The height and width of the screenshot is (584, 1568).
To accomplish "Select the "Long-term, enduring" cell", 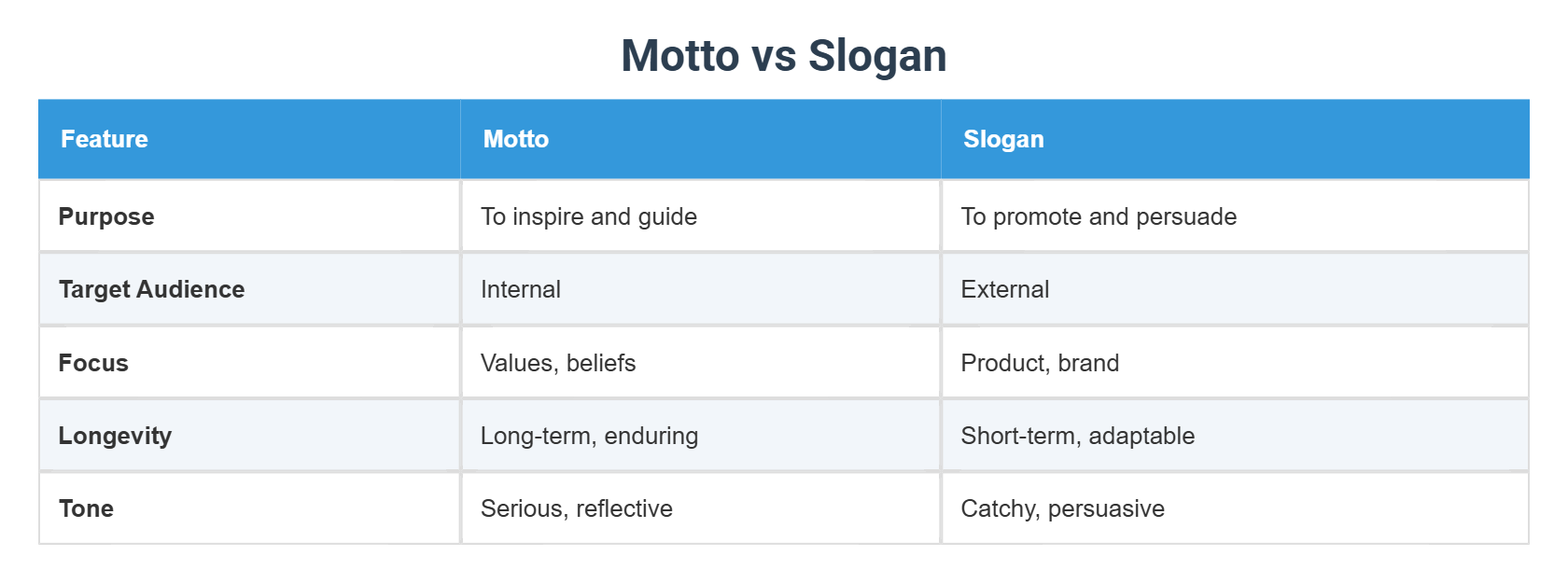I will coord(589,436).
